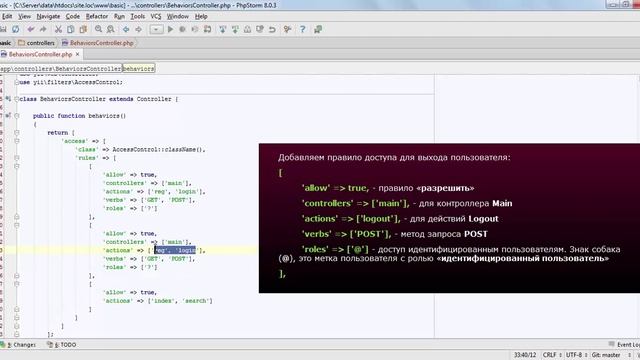This screenshot has height=360, width=640.
Task: Click the AccessControl::className() code text
Action: point(159,149)
